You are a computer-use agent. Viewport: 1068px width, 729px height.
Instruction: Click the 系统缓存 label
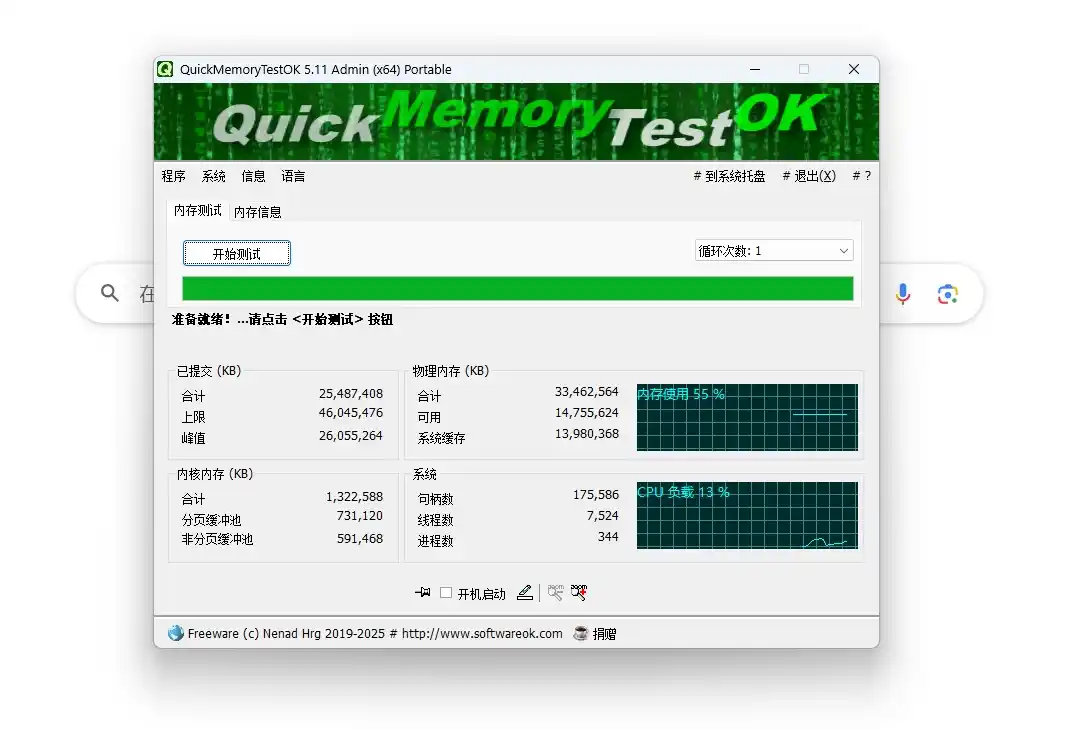tap(441, 438)
